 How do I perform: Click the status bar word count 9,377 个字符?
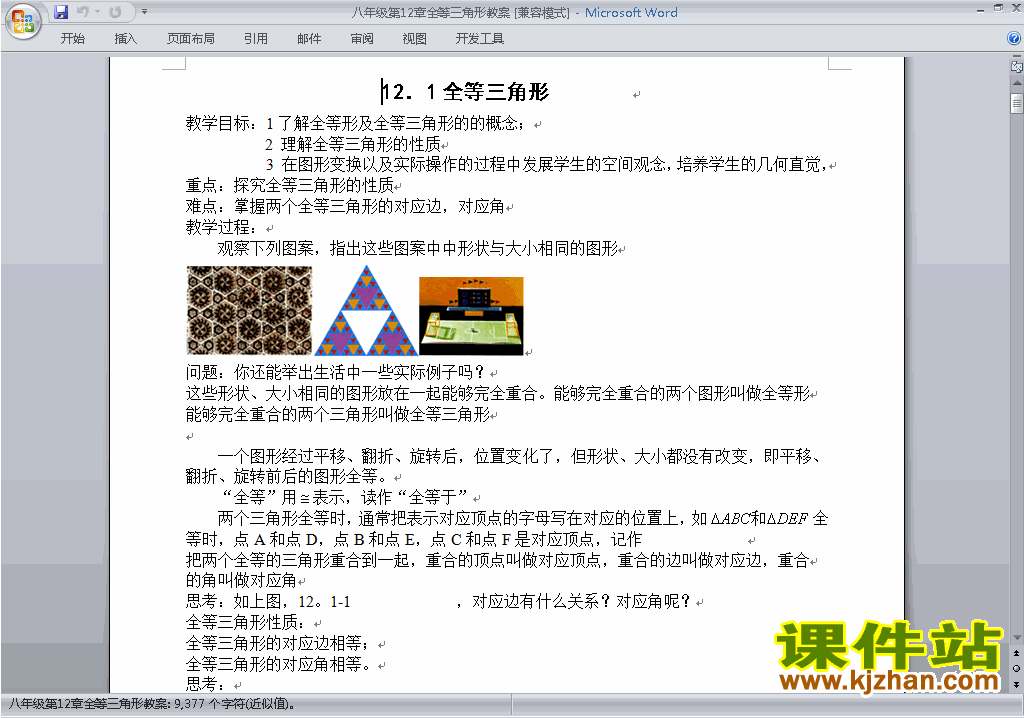234,704
